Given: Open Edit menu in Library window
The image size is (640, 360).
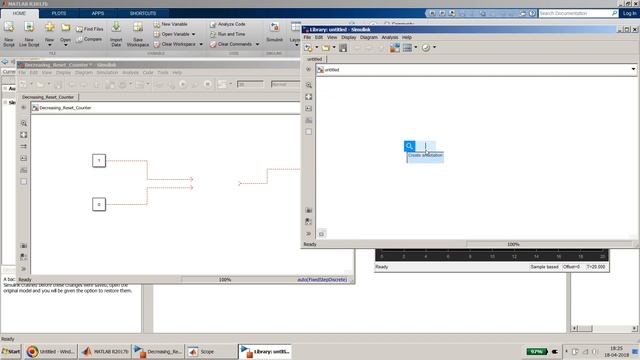Looking at the screenshot, I should pyautogui.click(x=319, y=37).
